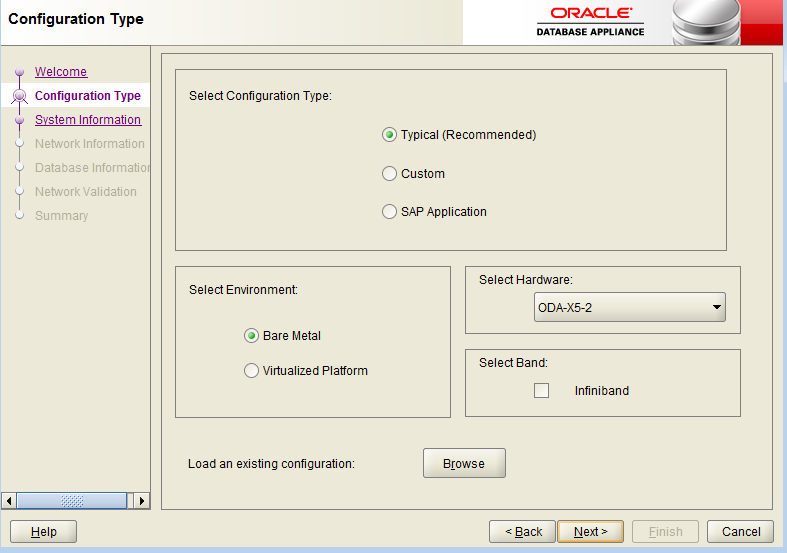
Task: Click Load an existing configuration text
Action: coord(271,464)
